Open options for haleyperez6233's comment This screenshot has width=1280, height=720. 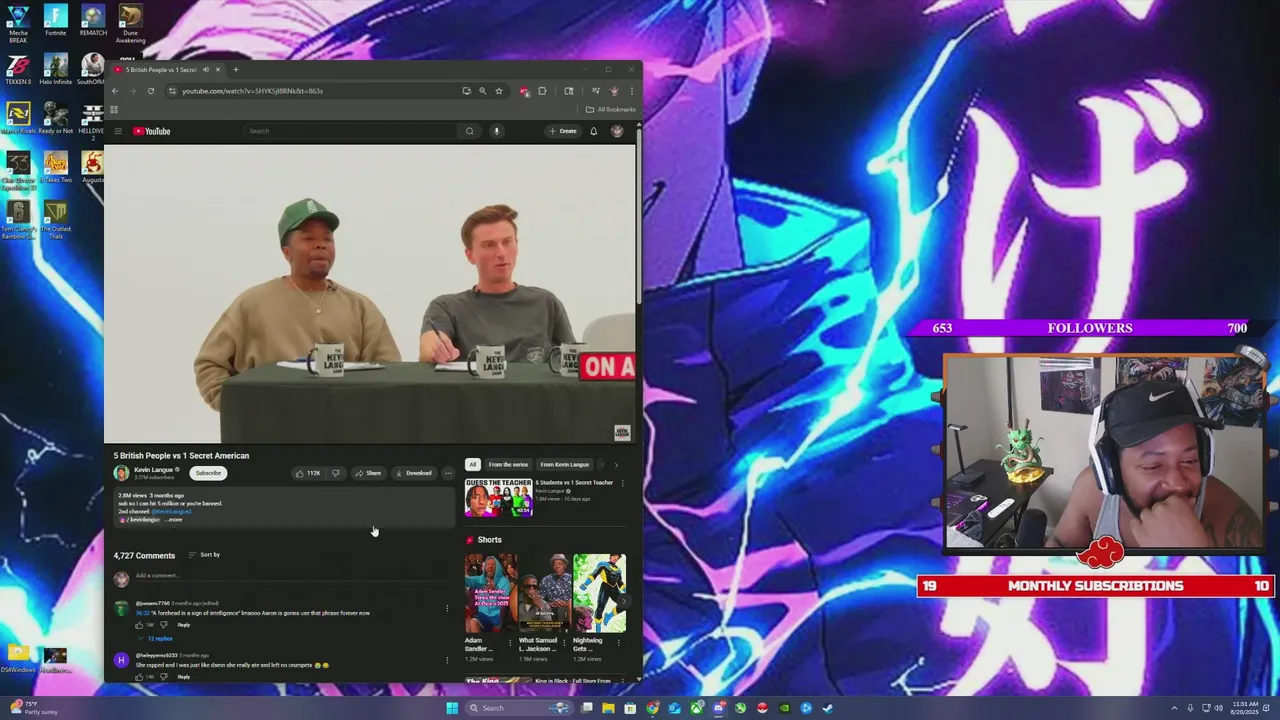coord(447,660)
